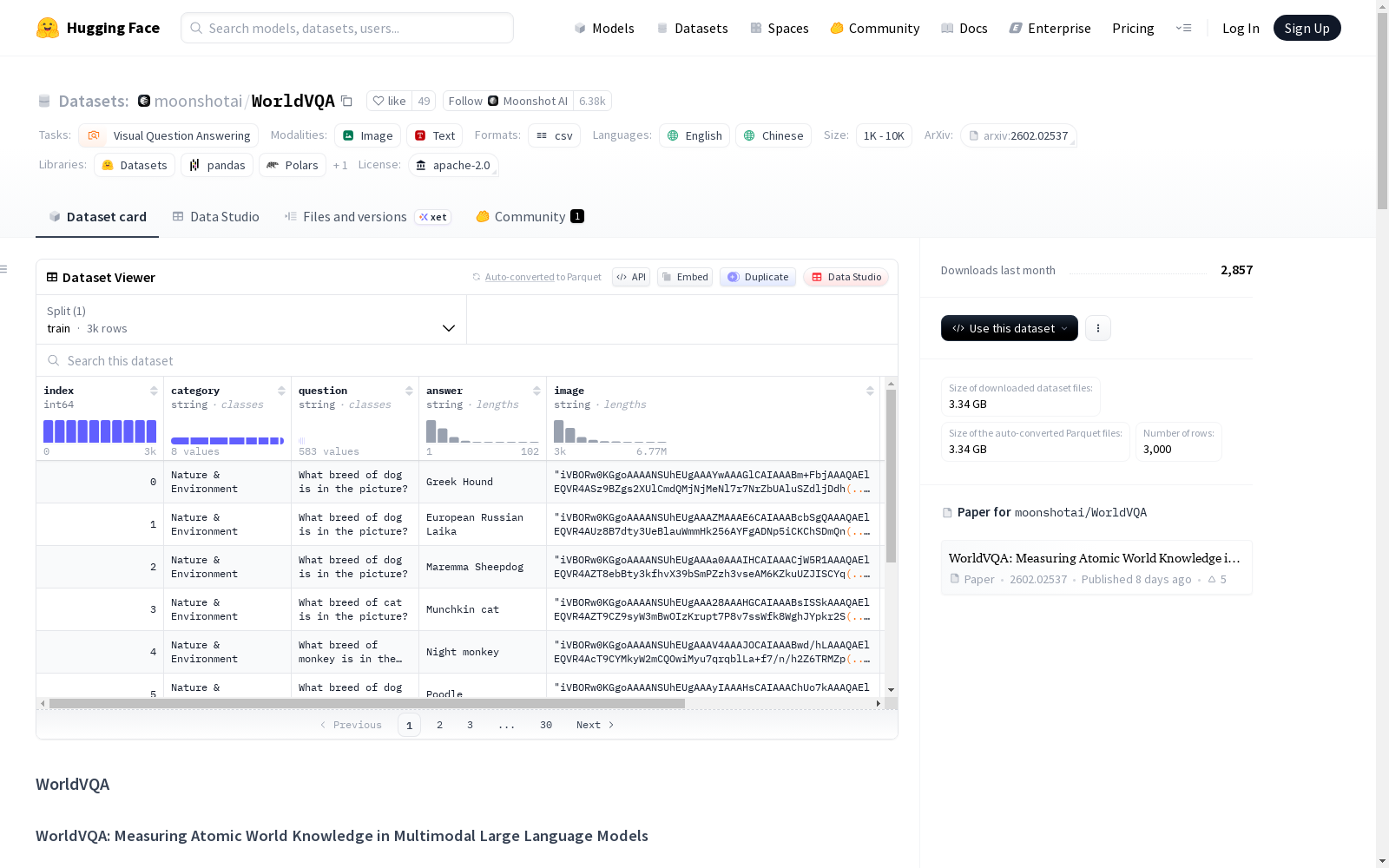Go to Models in the top navigation
The width and height of the screenshot is (1389, 868).
click(x=604, y=28)
